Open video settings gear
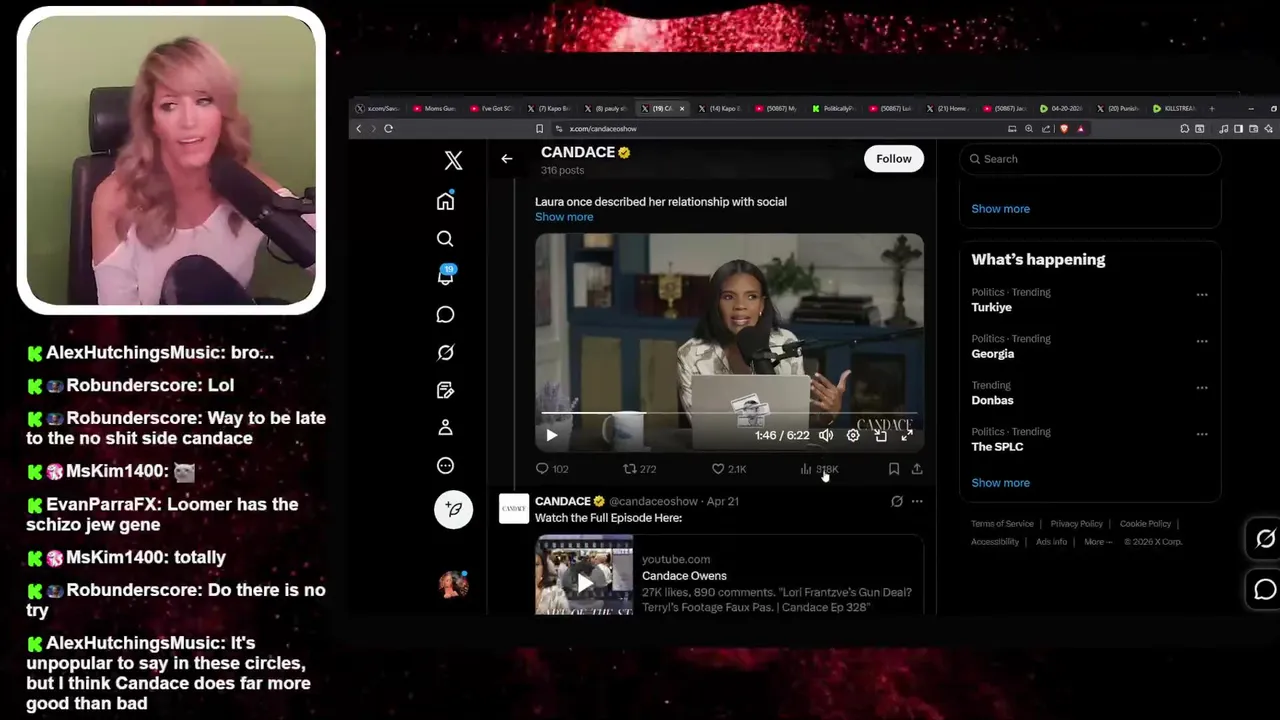The width and height of the screenshot is (1280, 720). click(x=853, y=435)
